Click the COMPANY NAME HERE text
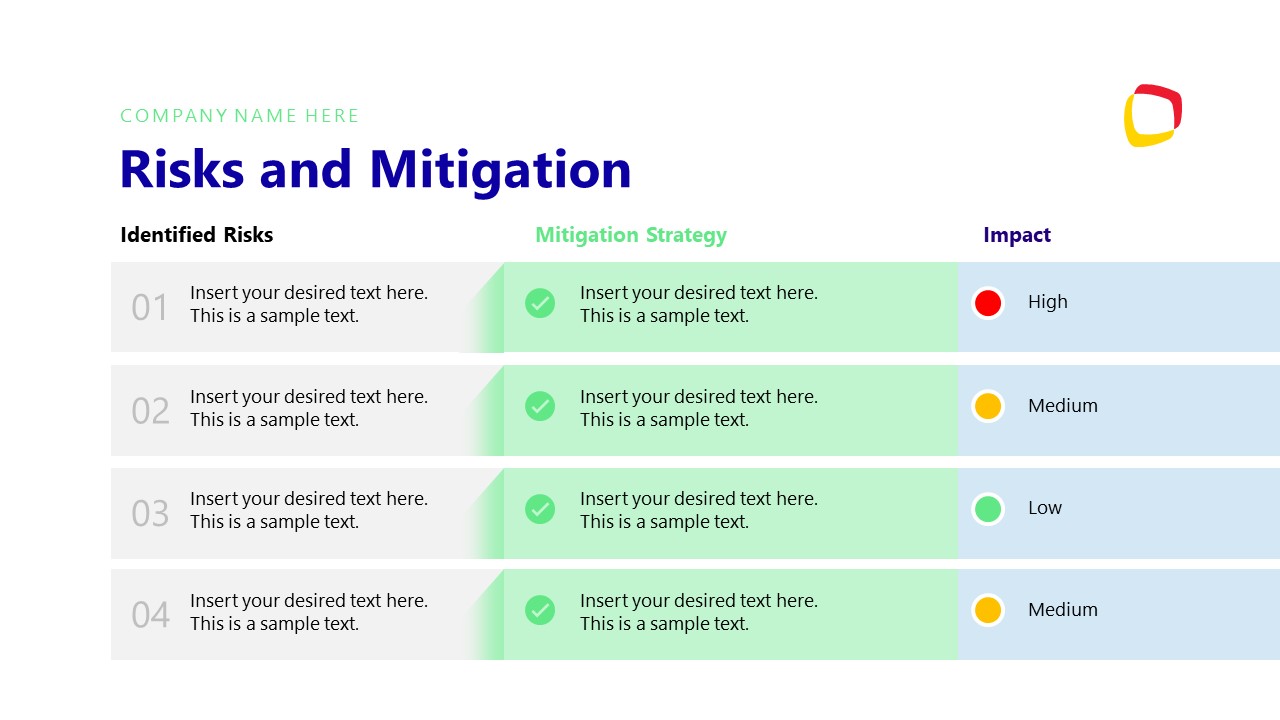The height and width of the screenshot is (720, 1280). 239,116
